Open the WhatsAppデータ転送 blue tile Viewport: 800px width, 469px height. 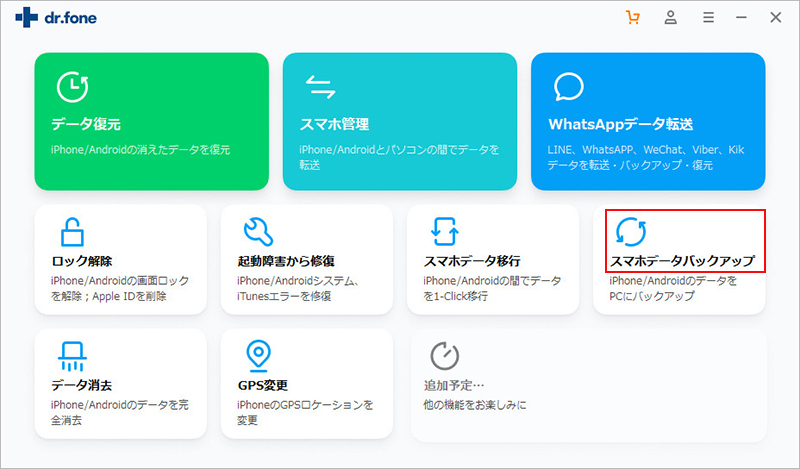647,121
